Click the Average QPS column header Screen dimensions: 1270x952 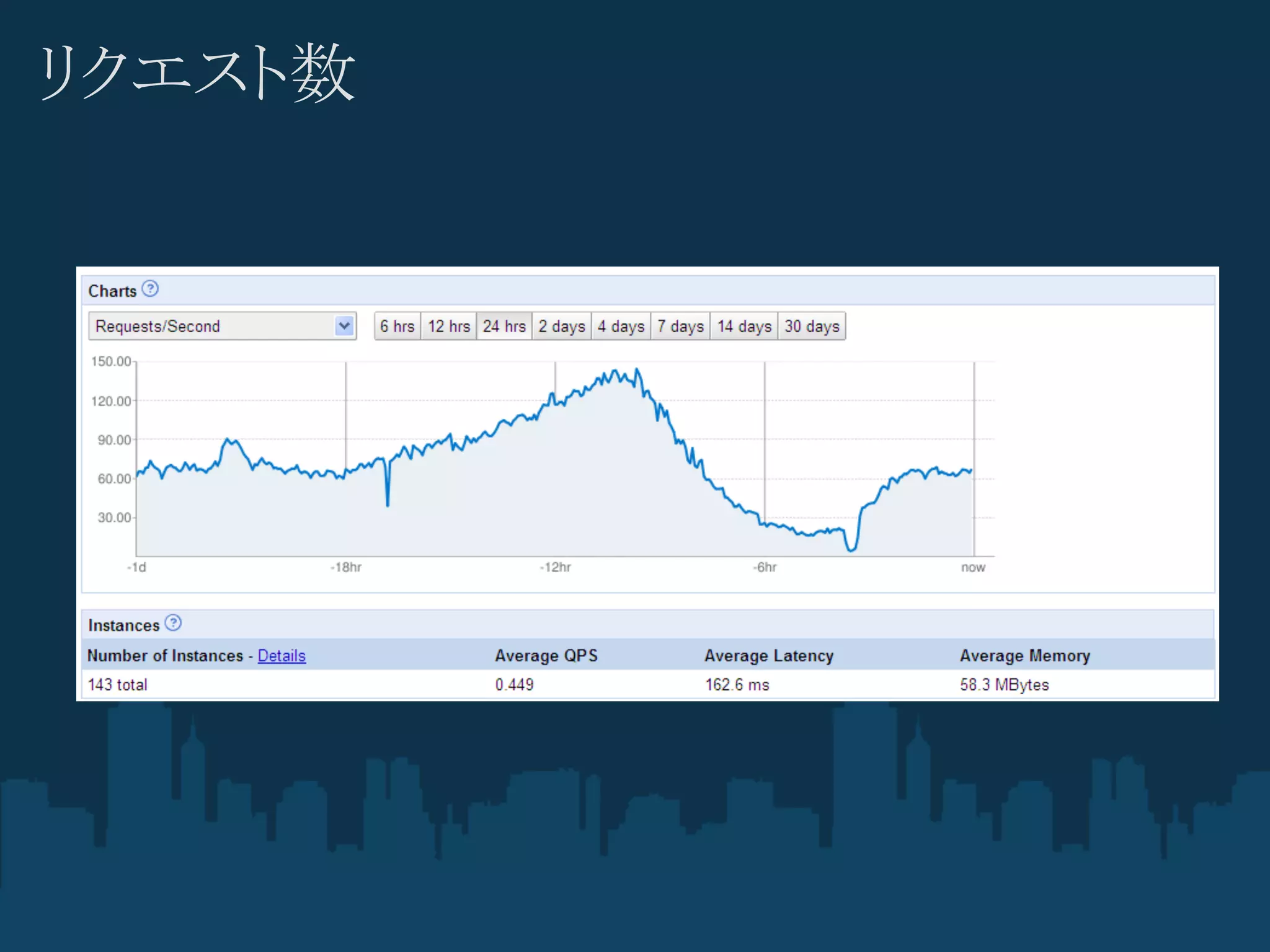[546, 656]
